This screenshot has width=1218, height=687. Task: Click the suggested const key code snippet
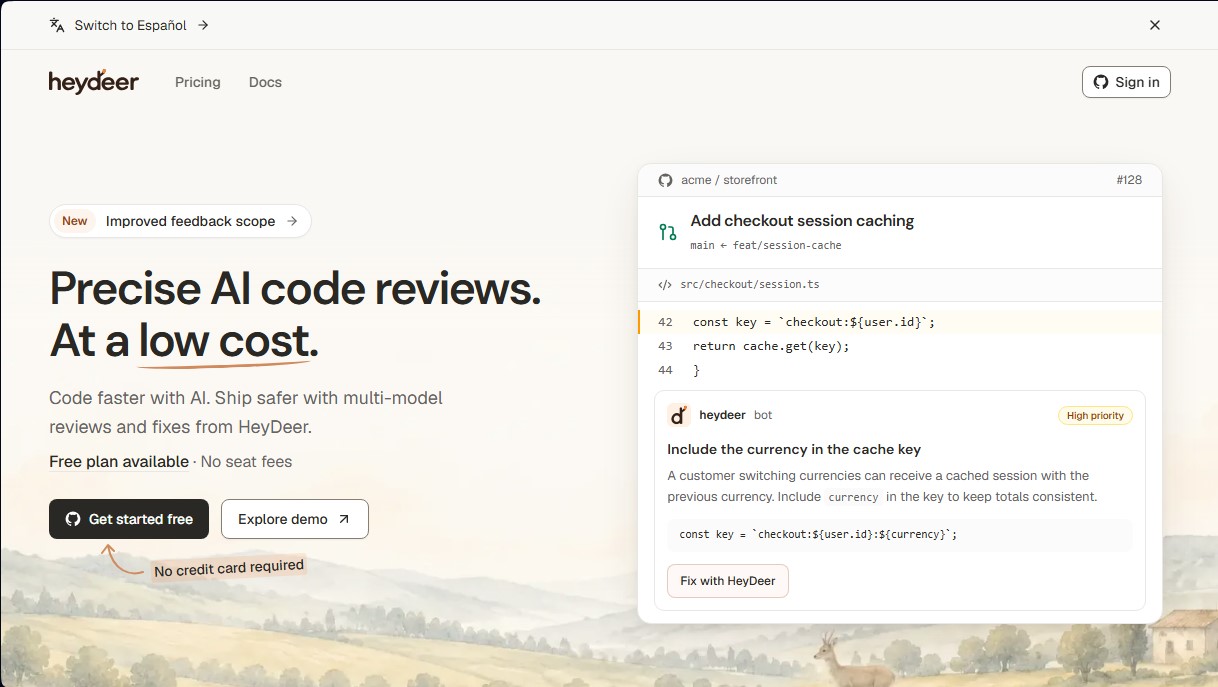pyautogui.click(x=900, y=535)
